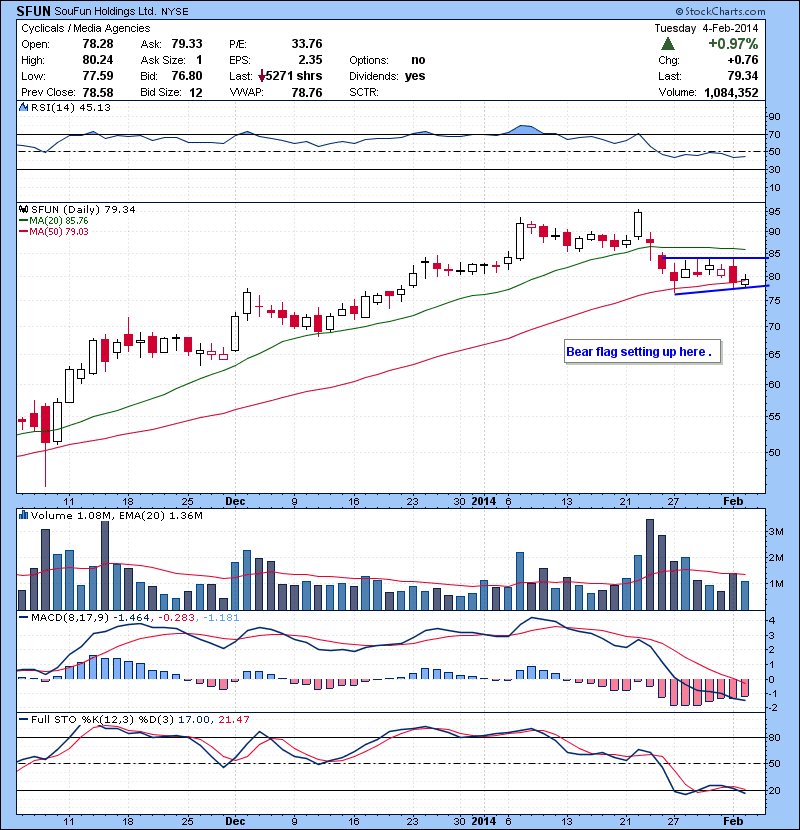Image resolution: width=800 pixels, height=830 pixels.
Task: Click the P/E value 33.76
Action: (307, 43)
